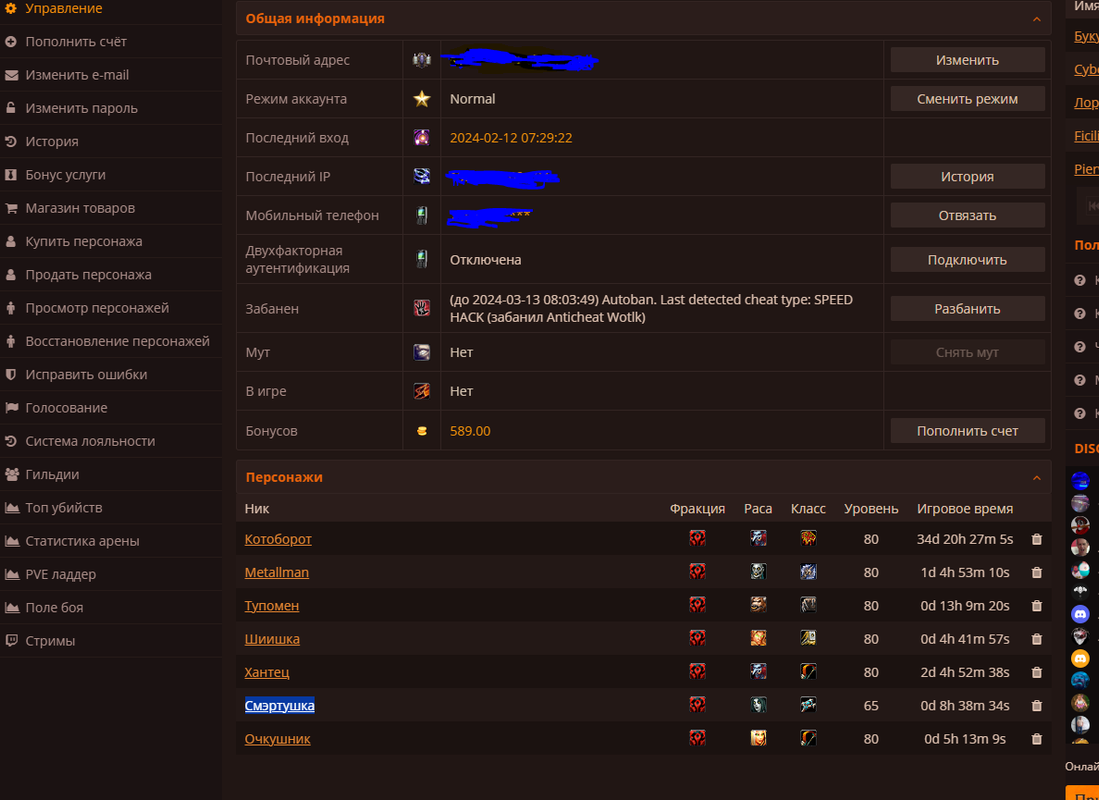Open Просмотр персонажей menu item
This screenshot has width=1099, height=800.
(97, 308)
